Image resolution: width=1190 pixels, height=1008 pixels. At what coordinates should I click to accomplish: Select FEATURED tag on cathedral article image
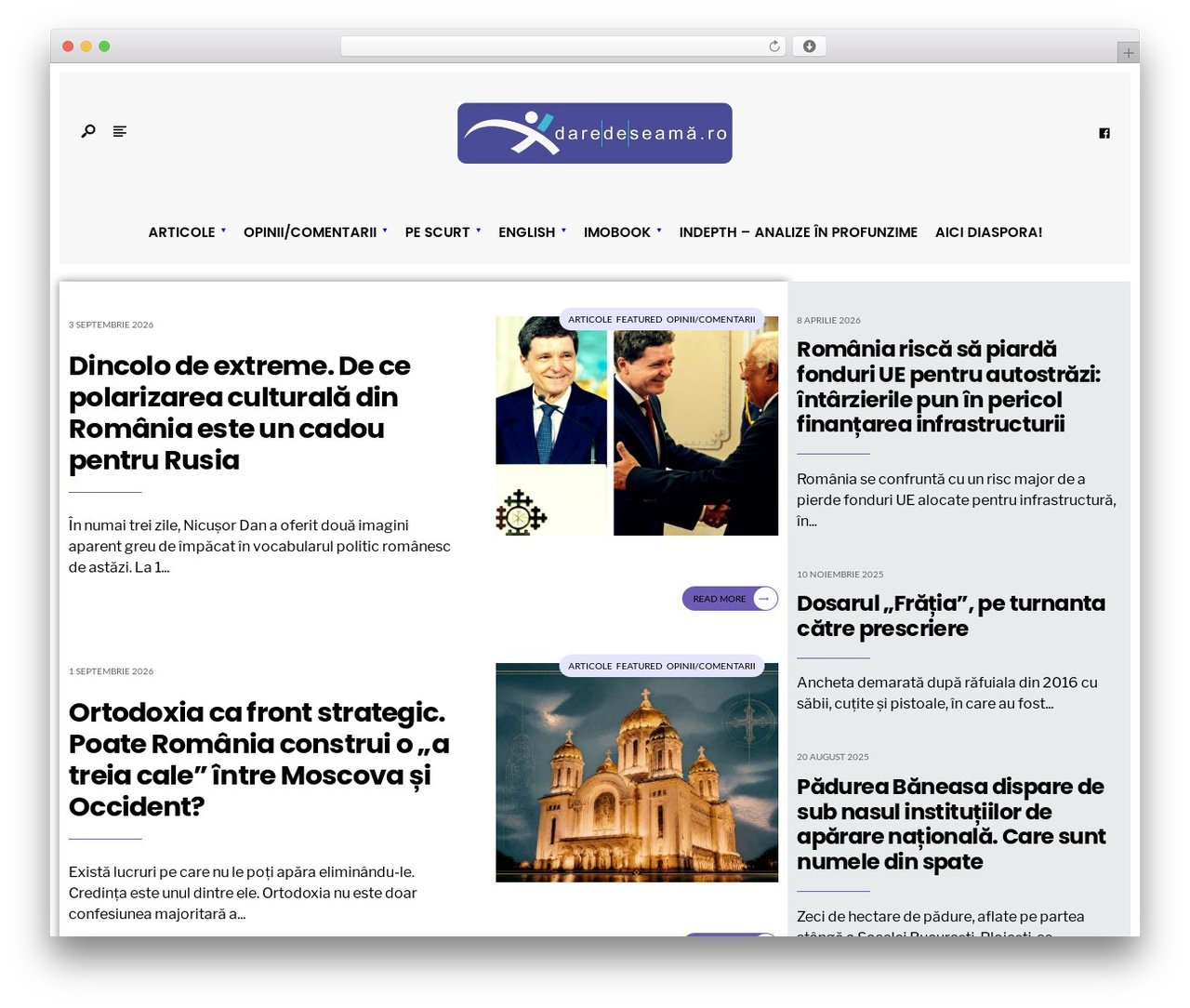tap(639, 667)
